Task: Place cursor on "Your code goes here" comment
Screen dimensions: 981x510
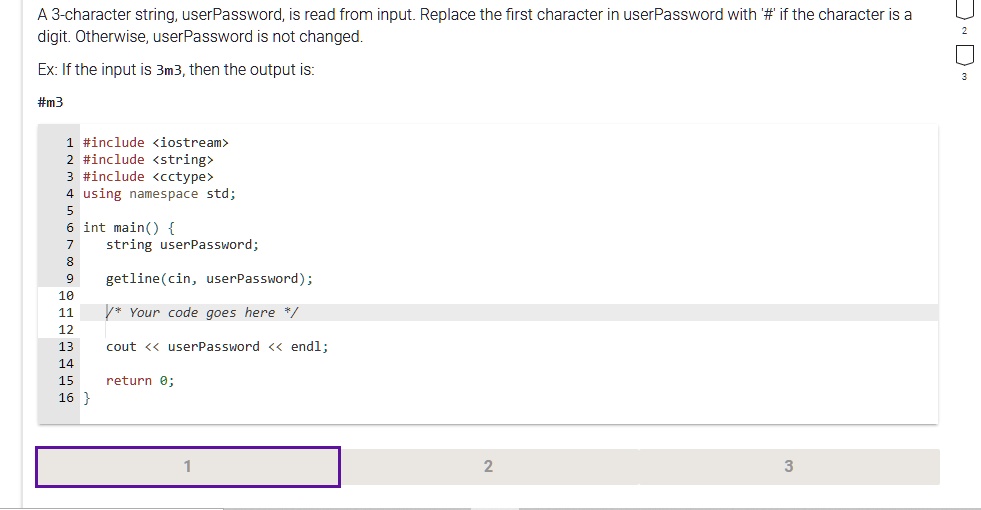Action: (203, 313)
